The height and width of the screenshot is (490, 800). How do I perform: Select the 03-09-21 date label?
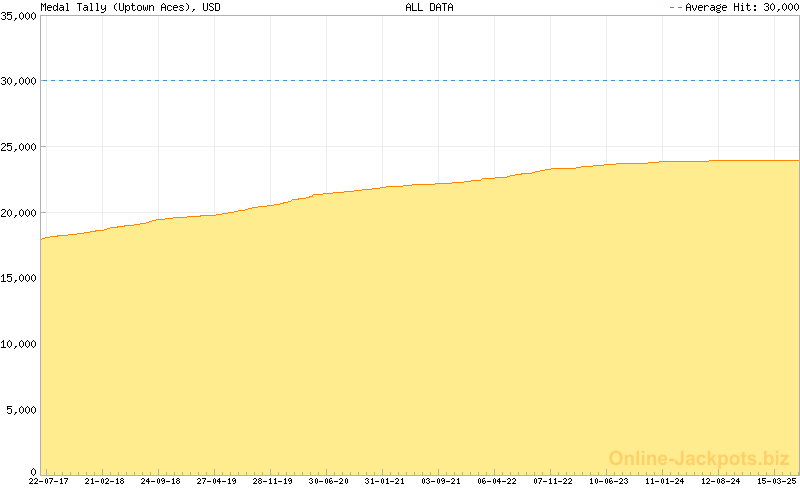pyautogui.click(x=441, y=481)
